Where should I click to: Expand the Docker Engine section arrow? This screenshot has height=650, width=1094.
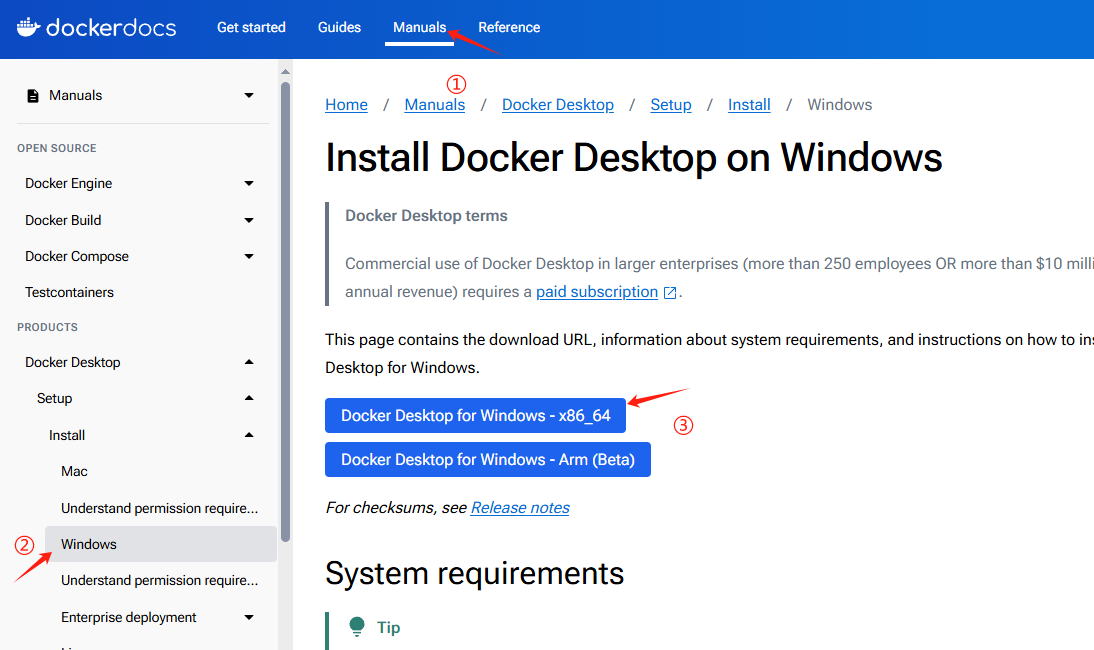tap(249, 183)
